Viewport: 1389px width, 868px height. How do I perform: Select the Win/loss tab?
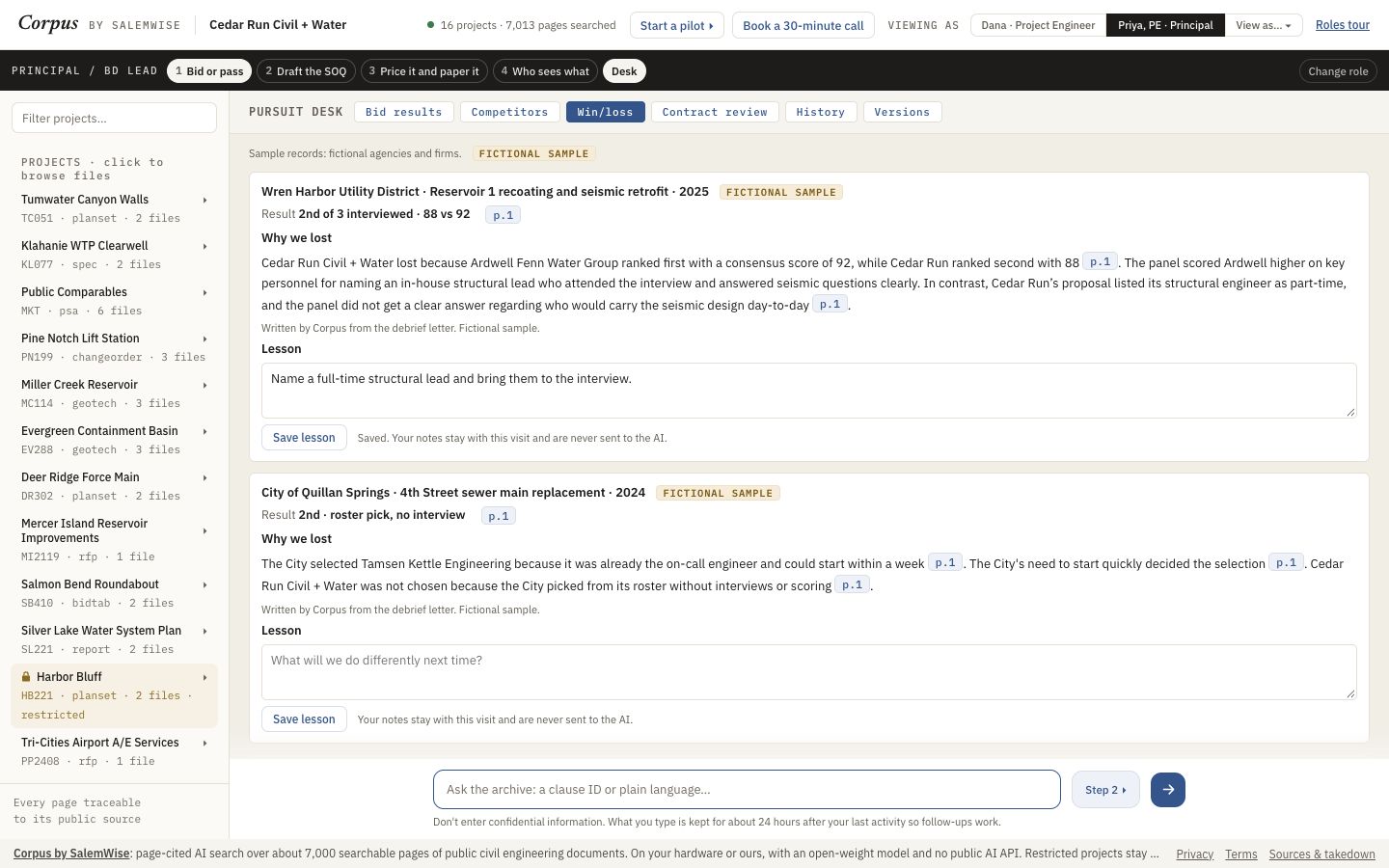(605, 112)
